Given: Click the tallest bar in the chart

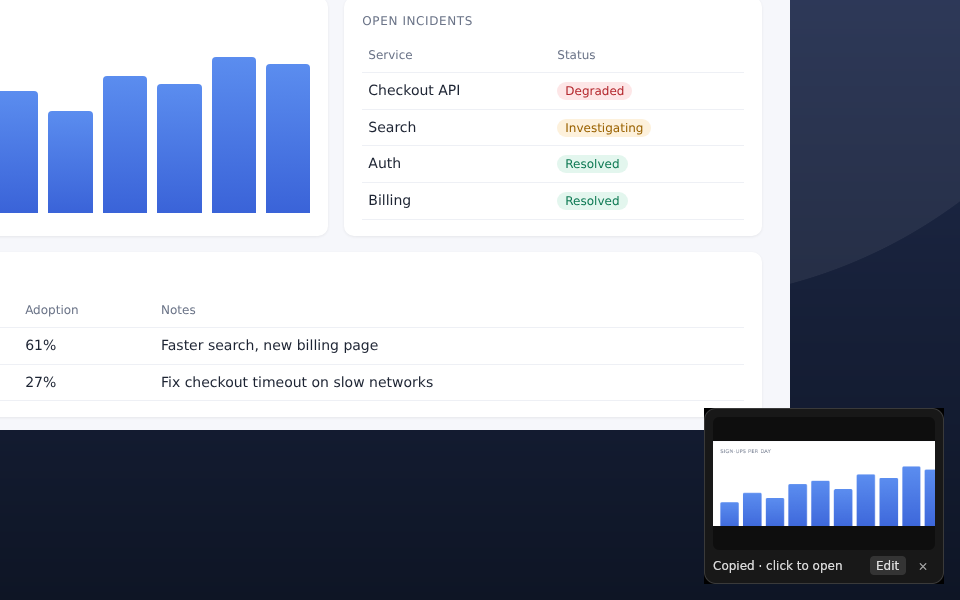Looking at the screenshot, I should pyautogui.click(x=234, y=135).
